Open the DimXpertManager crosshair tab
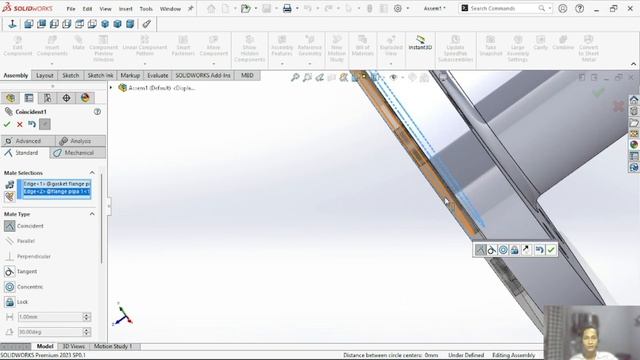Viewport: 640px width, 360px height. point(66,98)
